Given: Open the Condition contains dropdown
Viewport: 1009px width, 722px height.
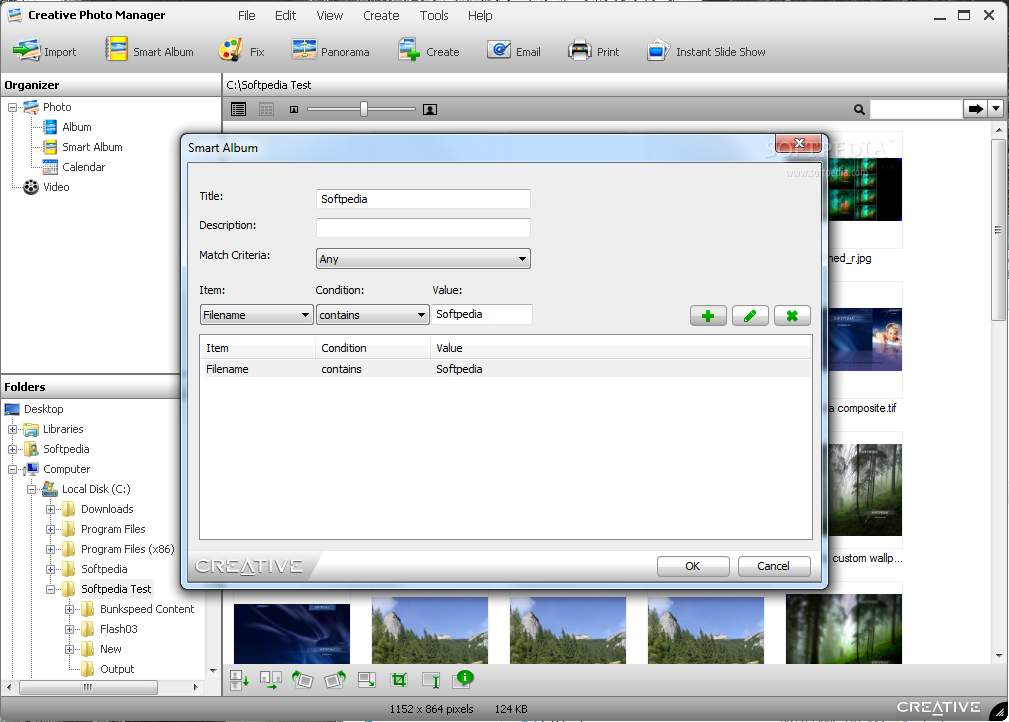Looking at the screenshot, I should (x=373, y=315).
